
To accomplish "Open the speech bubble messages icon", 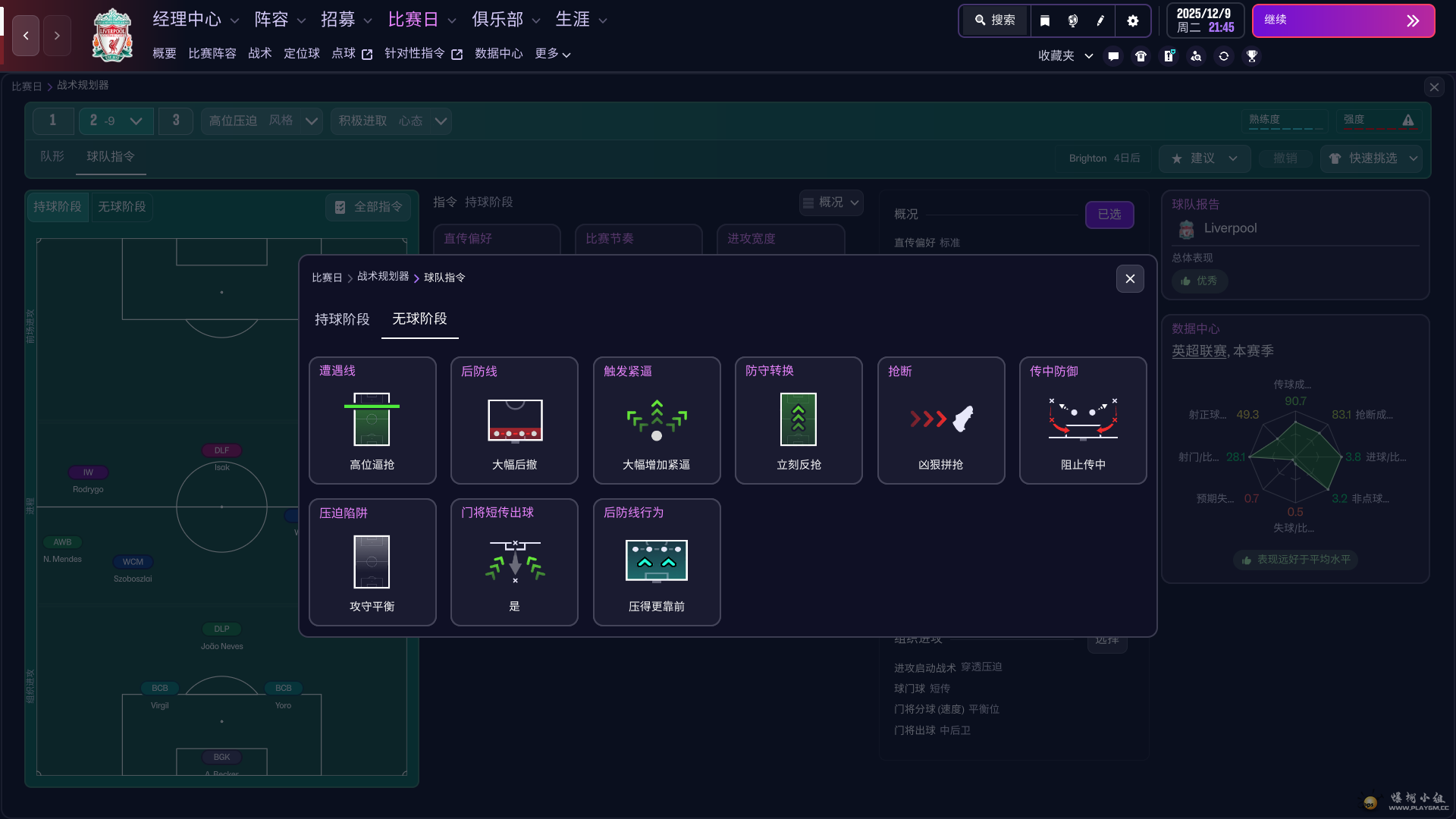I will 1113,56.
